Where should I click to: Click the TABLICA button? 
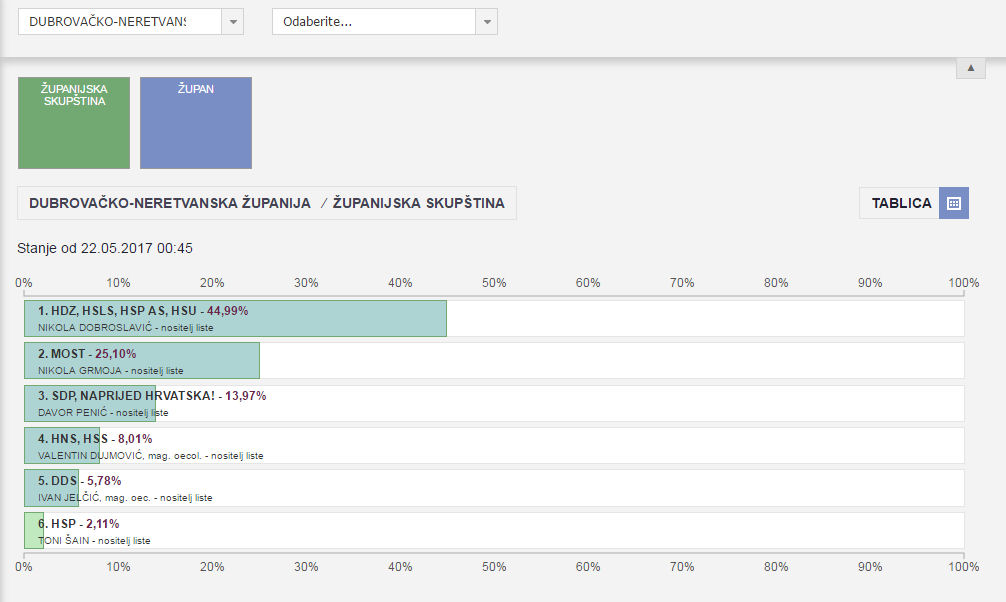[x=900, y=203]
